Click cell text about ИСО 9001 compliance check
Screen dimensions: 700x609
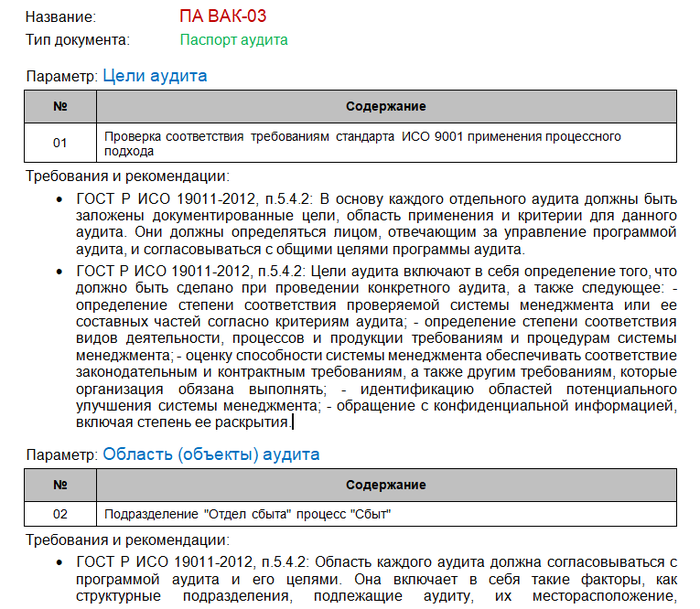coord(362,143)
